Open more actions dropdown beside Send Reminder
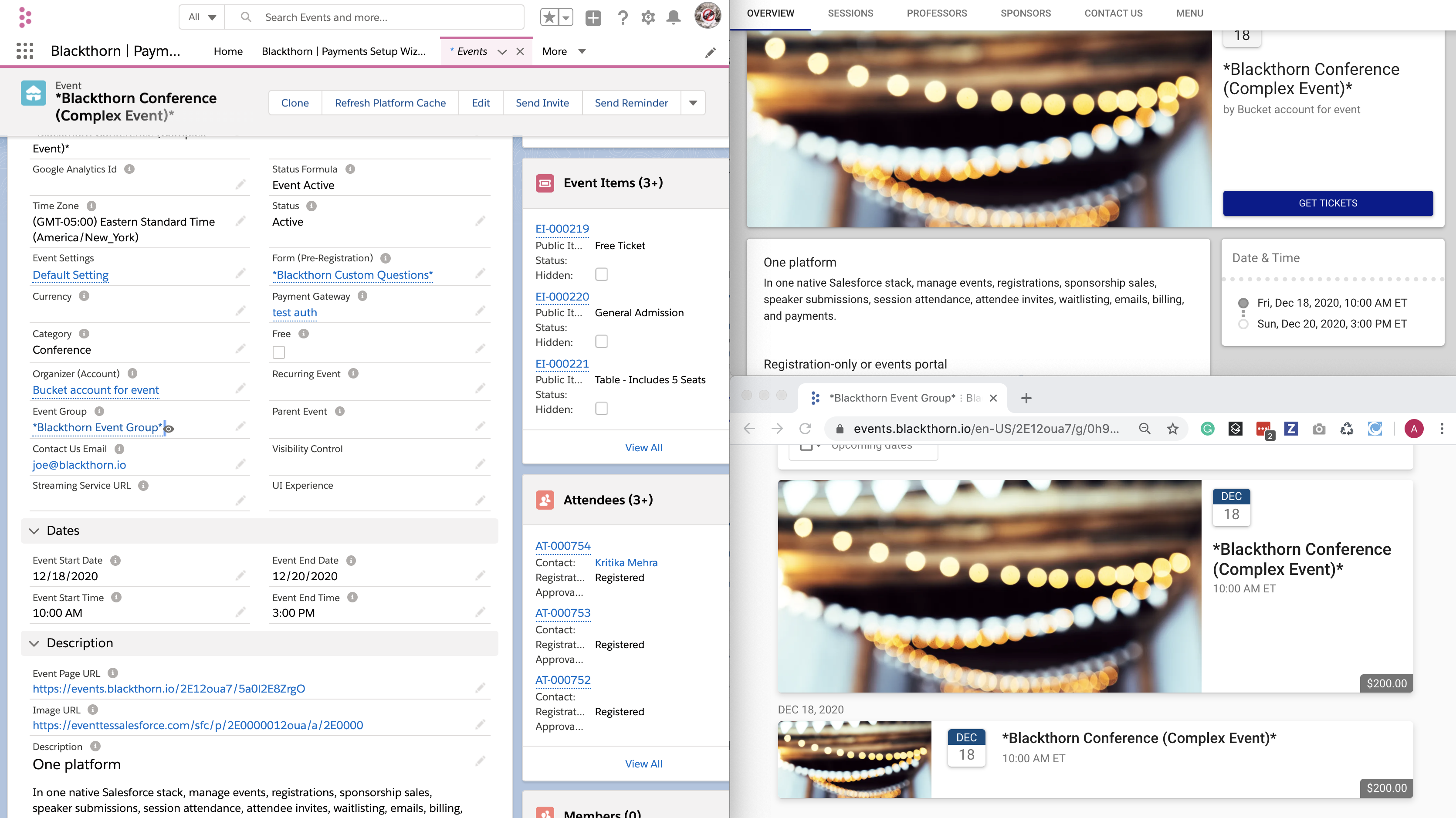 pos(693,103)
